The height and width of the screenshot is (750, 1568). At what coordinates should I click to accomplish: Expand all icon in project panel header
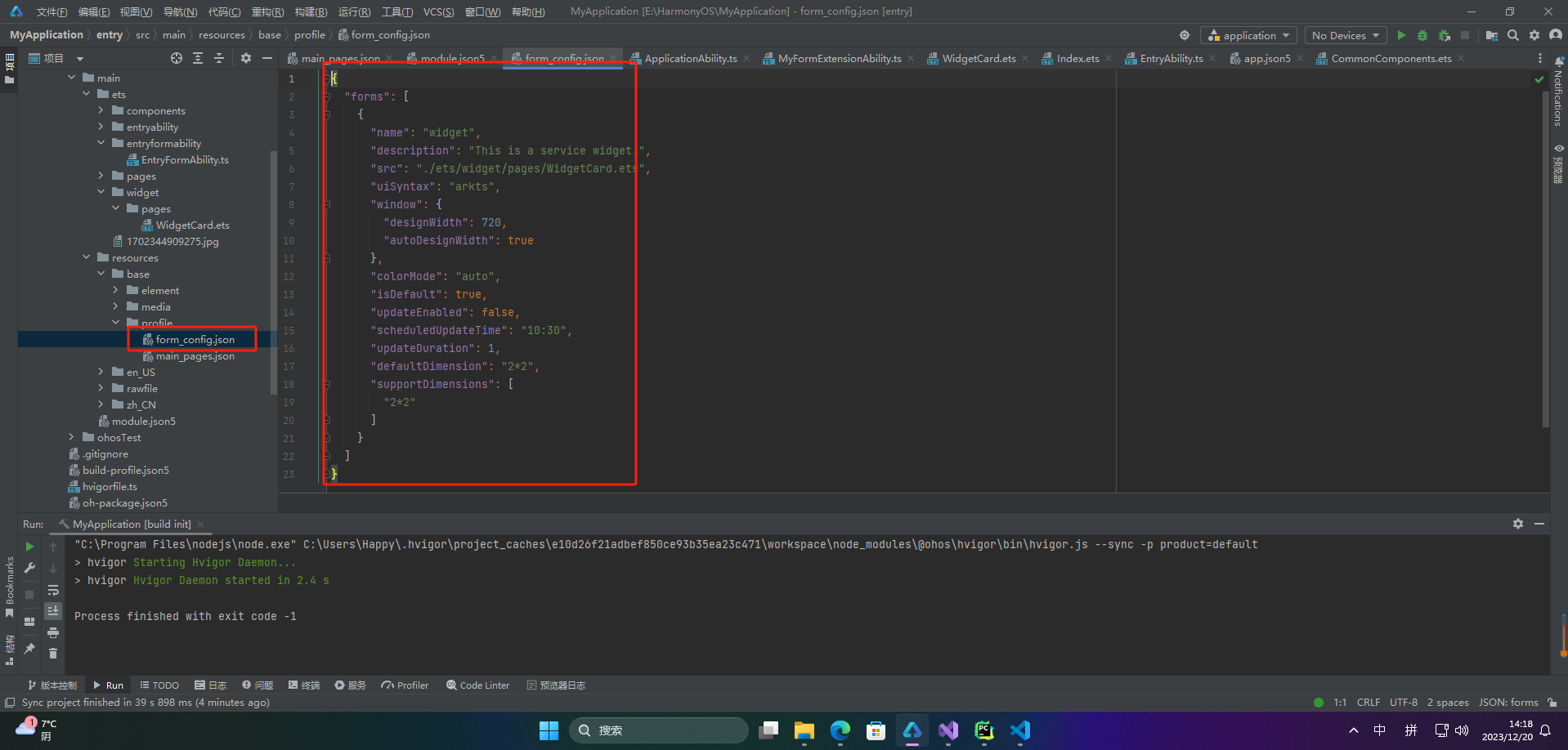click(x=198, y=58)
